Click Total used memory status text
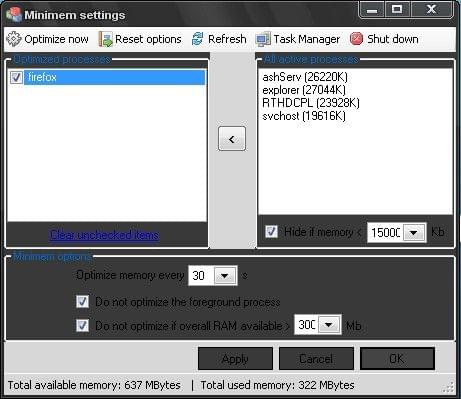The width and height of the screenshot is (461, 399). tap(277, 385)
